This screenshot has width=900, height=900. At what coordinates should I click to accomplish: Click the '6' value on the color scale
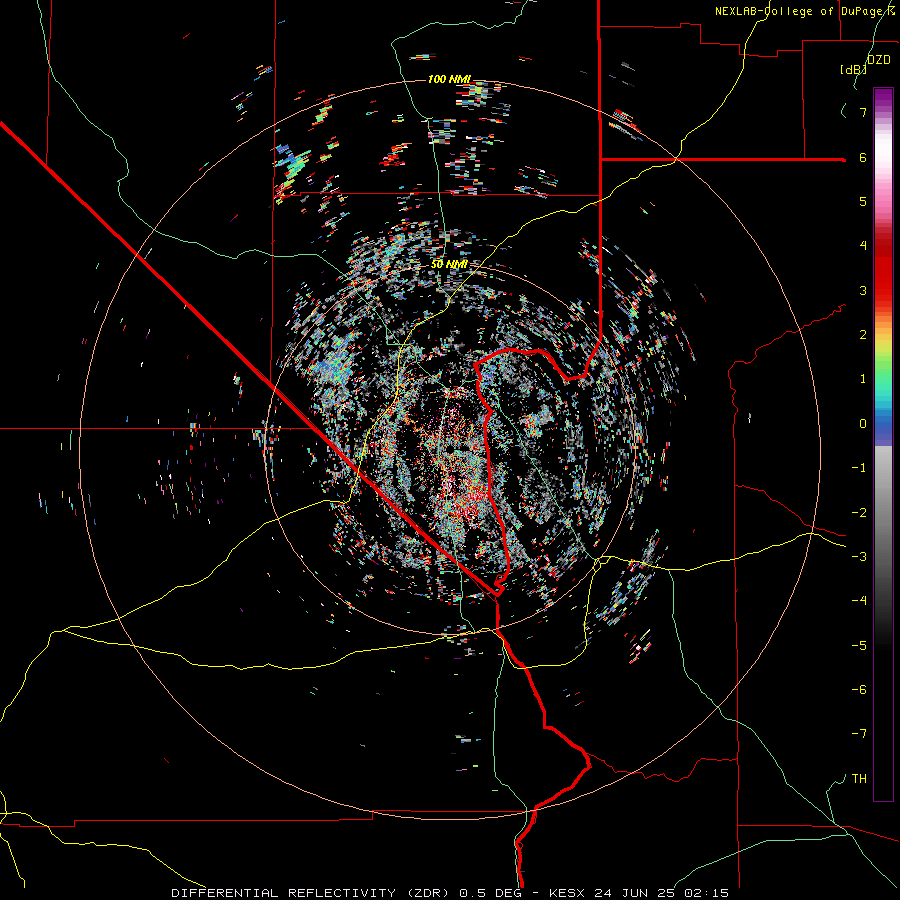click(863, 157)
